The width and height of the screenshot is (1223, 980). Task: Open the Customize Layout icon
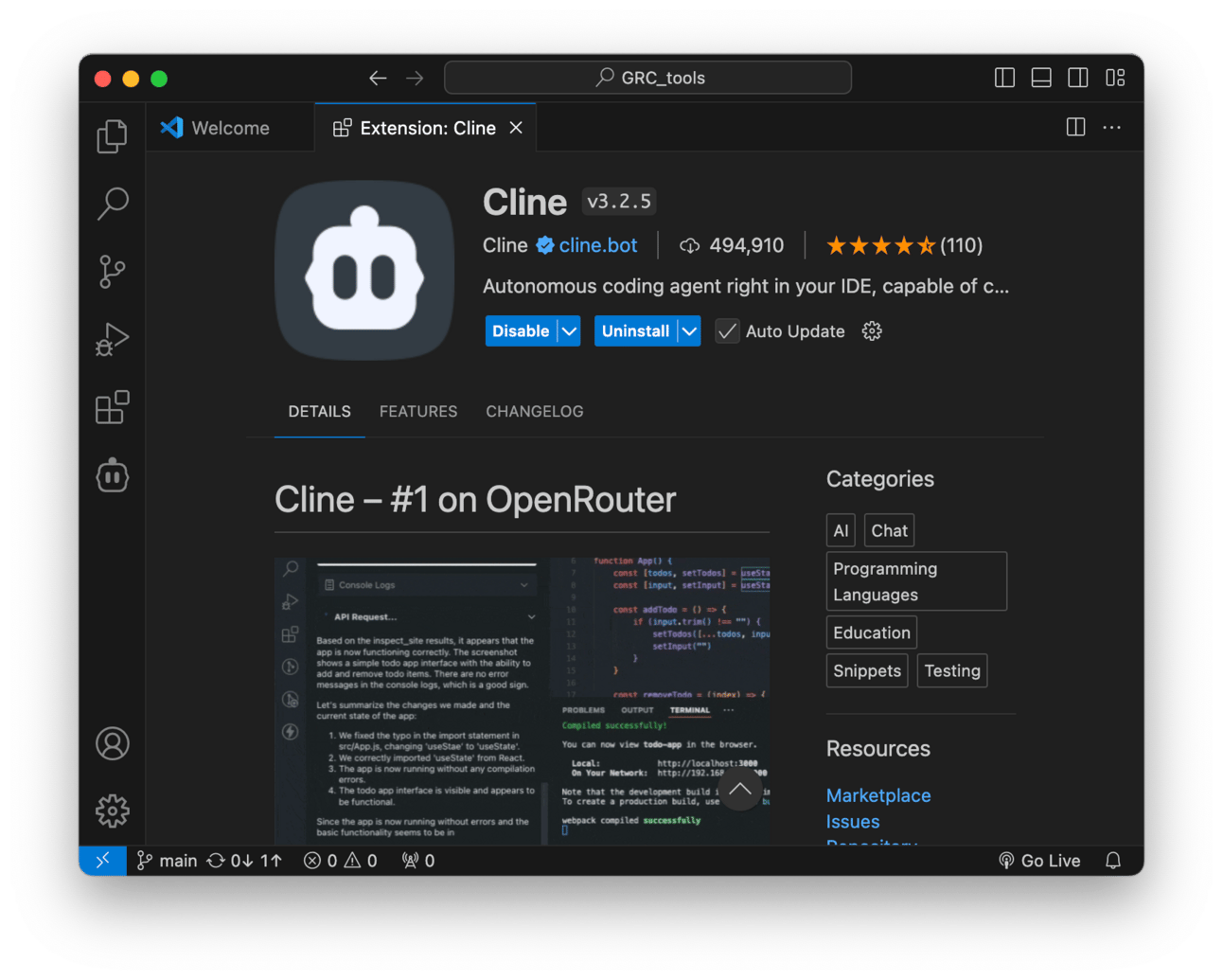click(1115, 78)
